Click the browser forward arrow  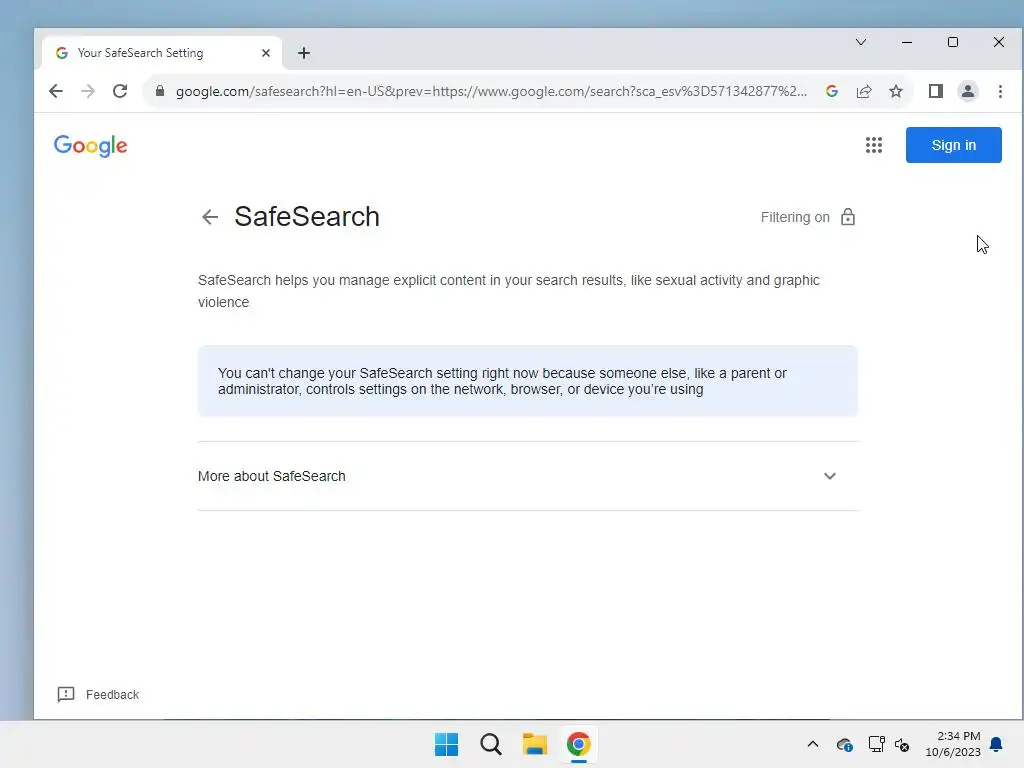pyautogui.click(x=88, y=91)
